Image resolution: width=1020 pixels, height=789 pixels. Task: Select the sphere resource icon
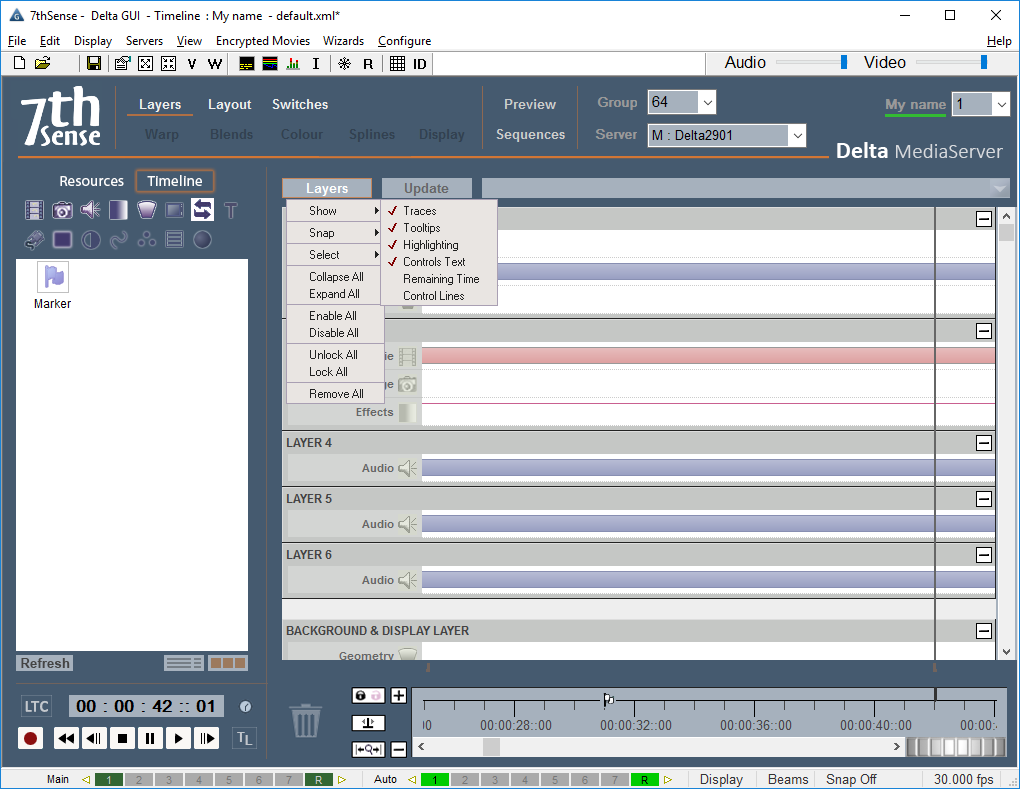(202, 240)
